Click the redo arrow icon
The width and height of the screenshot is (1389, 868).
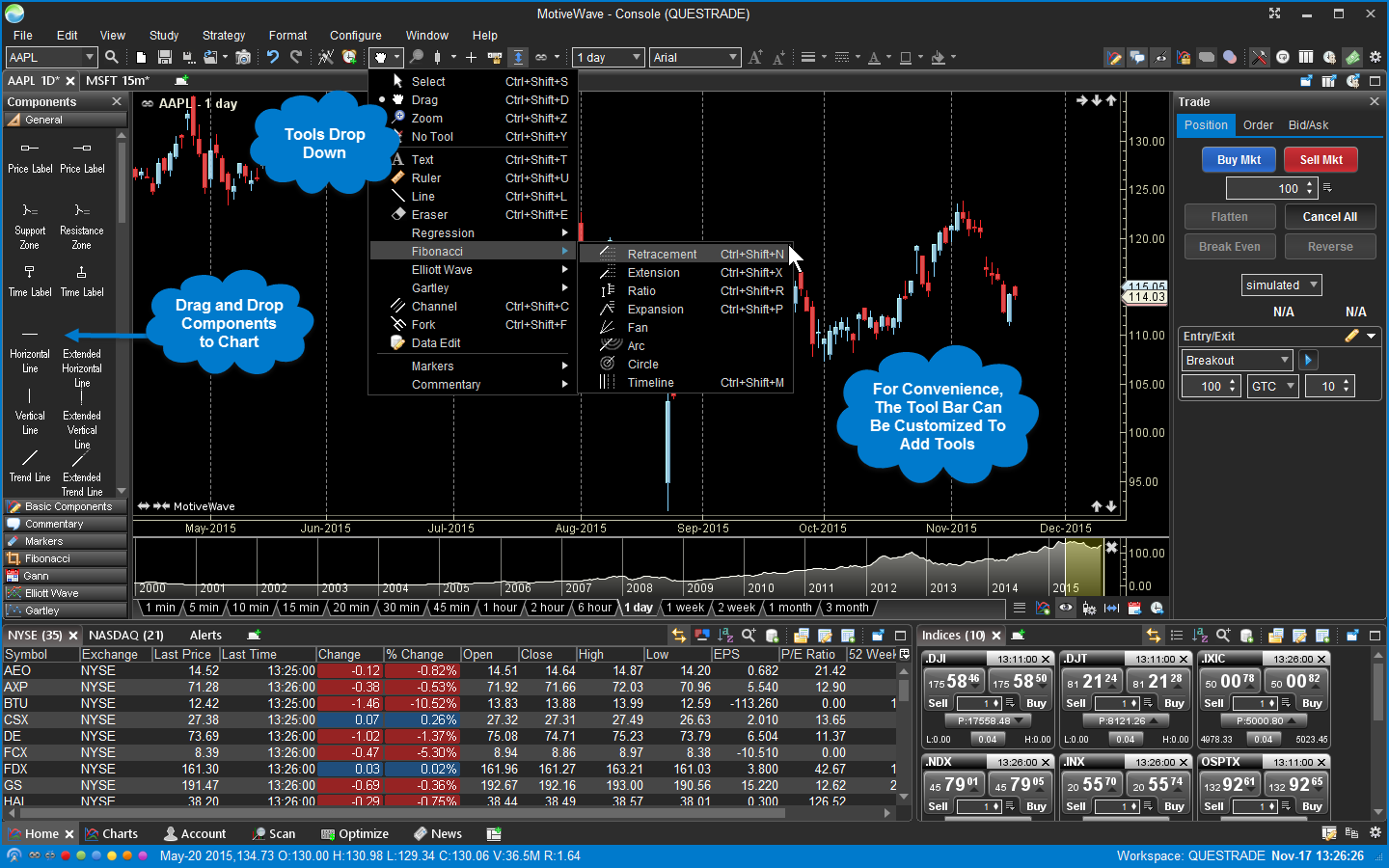(296, 57)
